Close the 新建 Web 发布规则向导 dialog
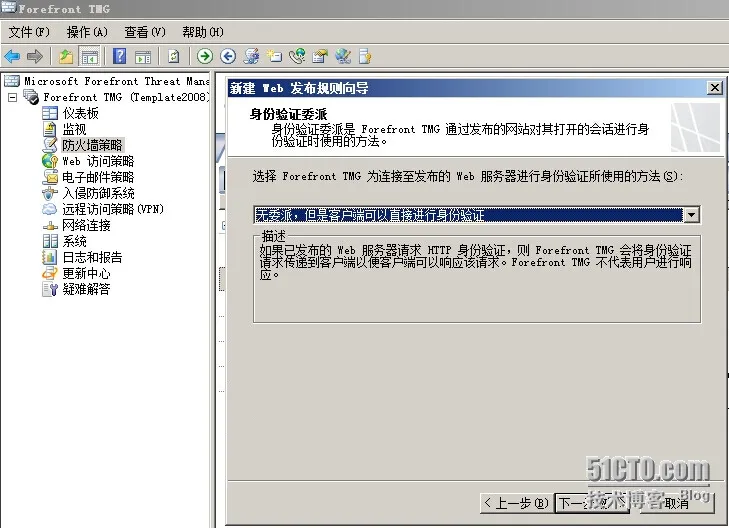This screenshot has height=528, width=729. 714,87
